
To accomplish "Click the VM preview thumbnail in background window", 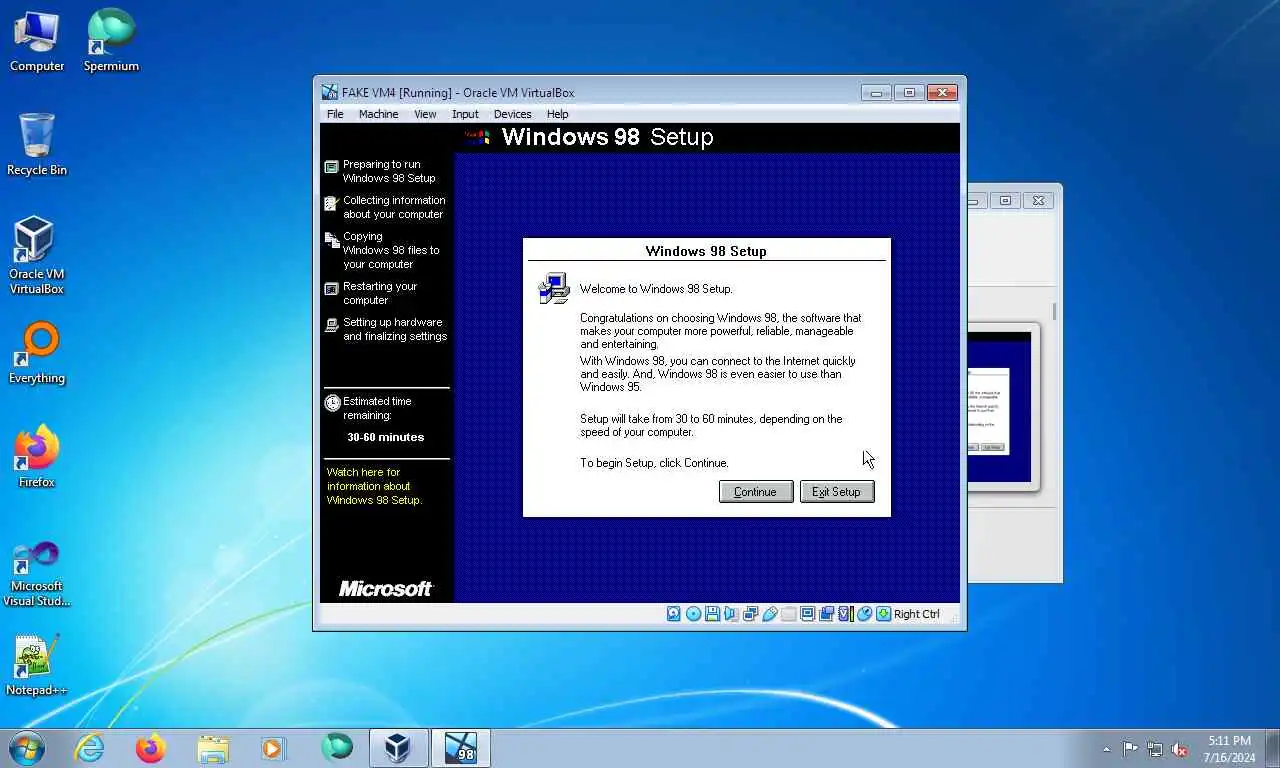I will point(999,407).
